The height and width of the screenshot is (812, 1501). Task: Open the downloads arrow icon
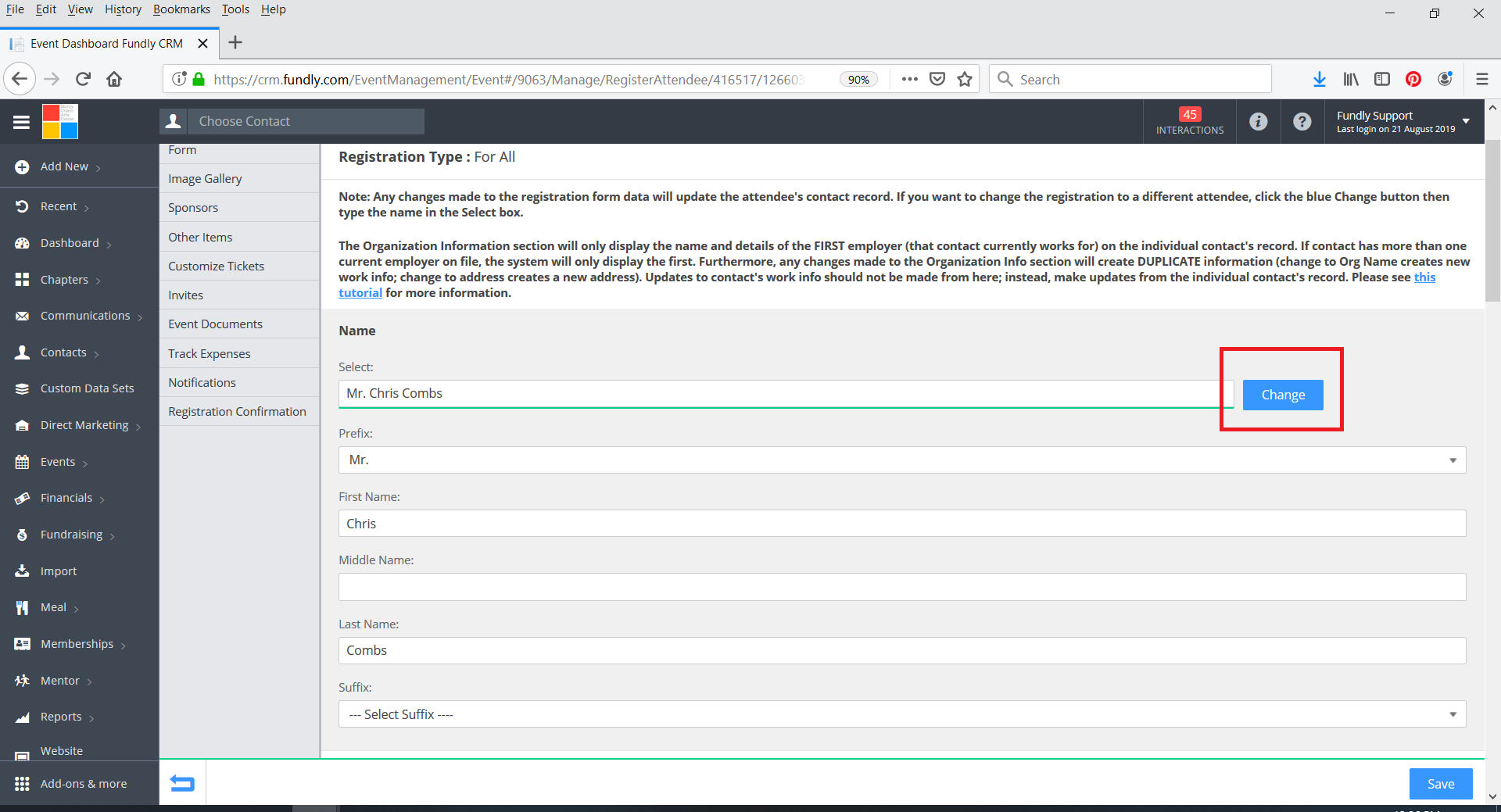[1320, 79]
